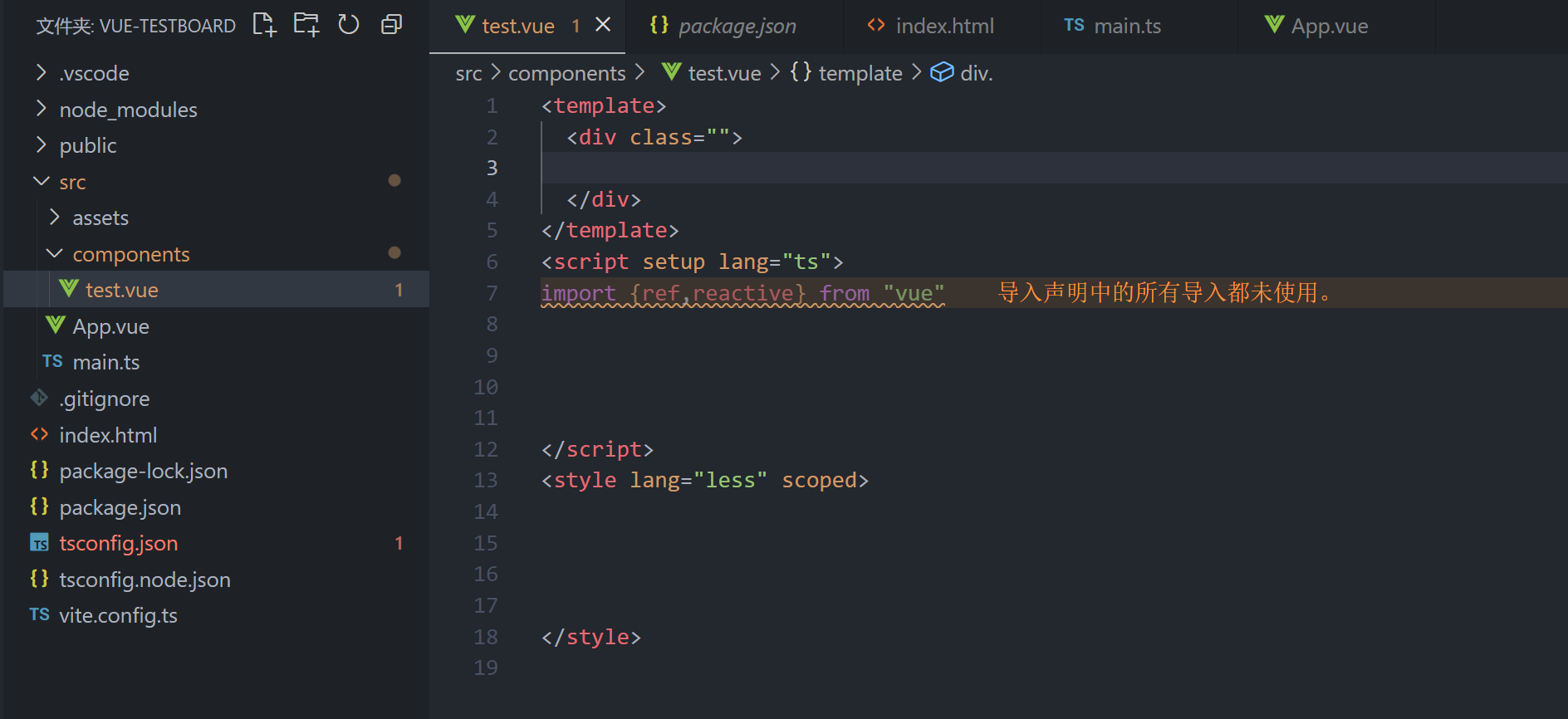Open main.ts from the file tree
The width and height of the screenshot is (1568, 719).
click(216, 362)
